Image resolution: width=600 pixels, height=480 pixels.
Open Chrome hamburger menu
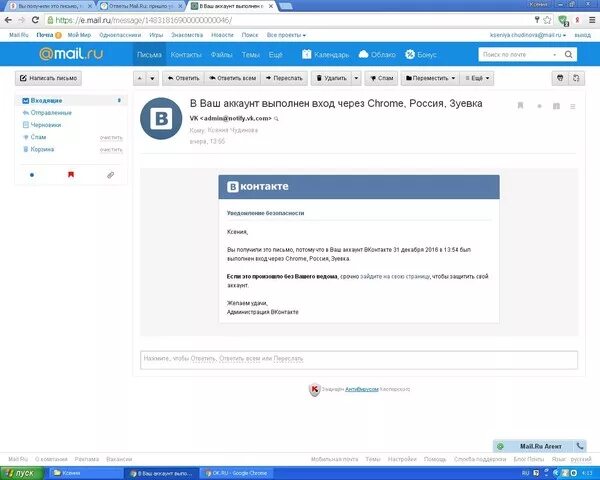click(x=592, y=20)
